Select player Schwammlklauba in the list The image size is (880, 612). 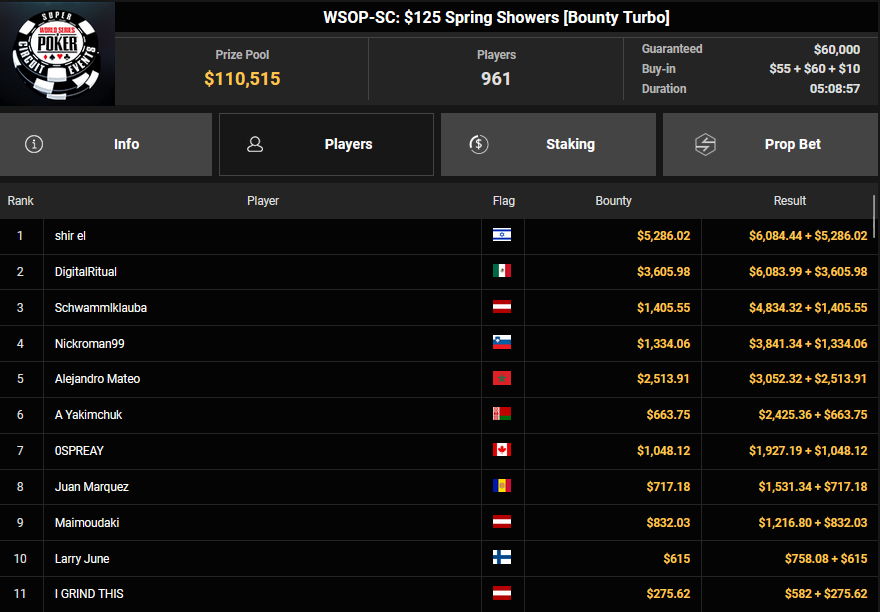pos(101,307)
